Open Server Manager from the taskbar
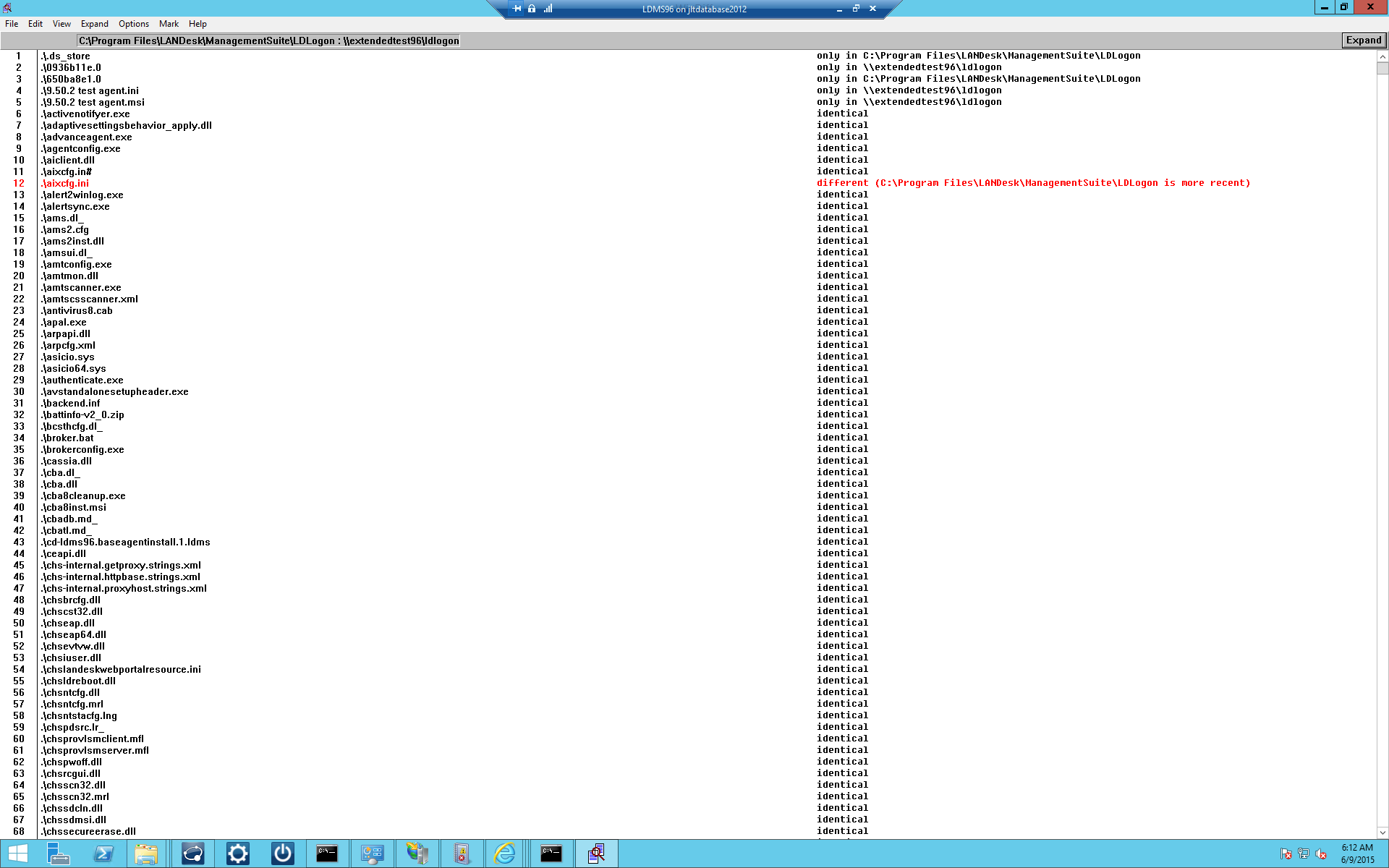Screen dimensions: 1389x868 59,854
